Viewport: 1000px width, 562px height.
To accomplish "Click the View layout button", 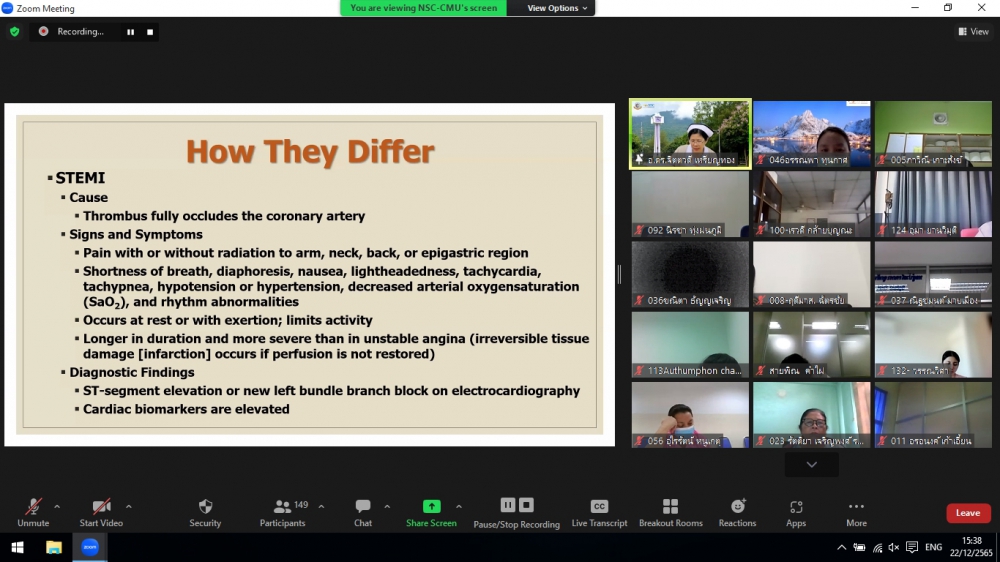I will click(x=973, y=32).
